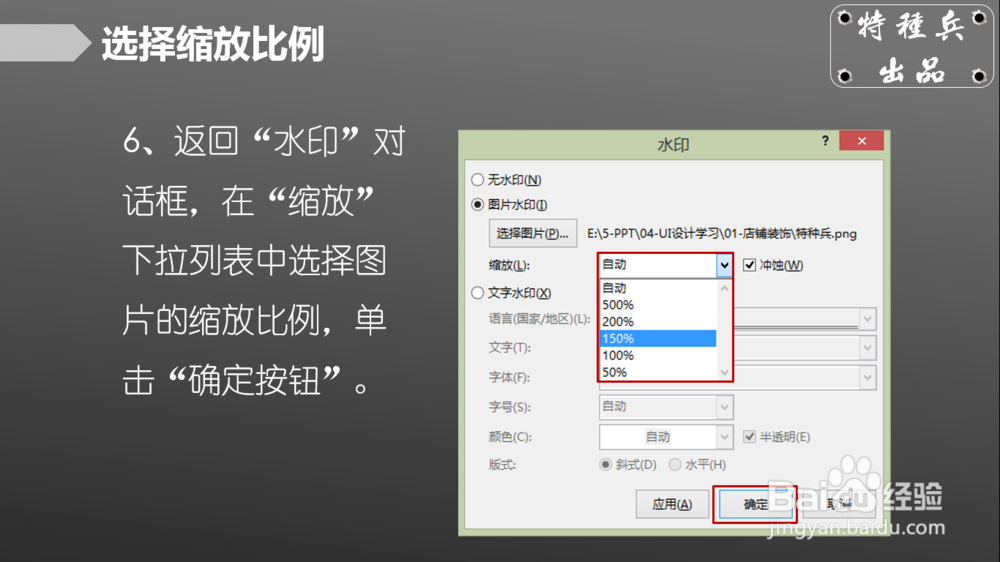Click the scale list's scroll up arrow
Image resolution: width=1000 pixels, height=562 pixels.
click(724, 288)
